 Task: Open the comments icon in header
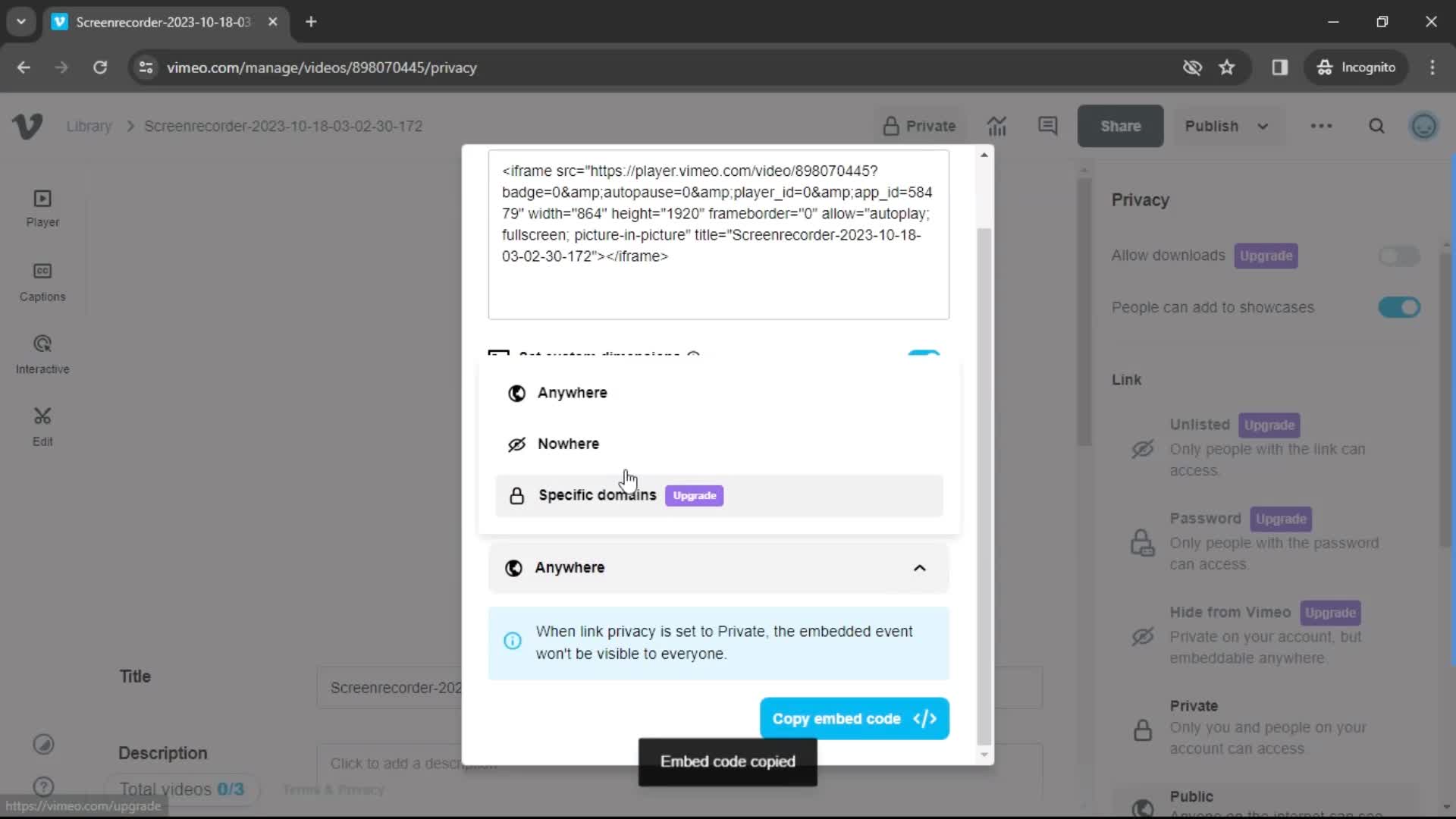[x=1047, y=126]
